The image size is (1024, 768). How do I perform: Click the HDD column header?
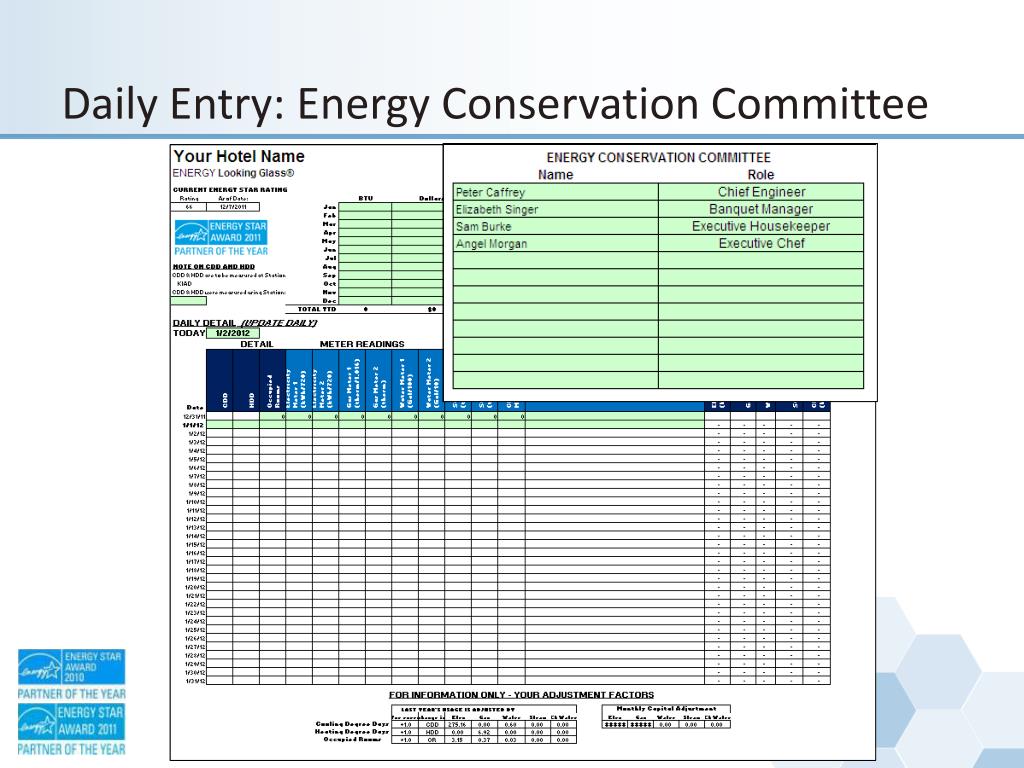click(246, 380)
